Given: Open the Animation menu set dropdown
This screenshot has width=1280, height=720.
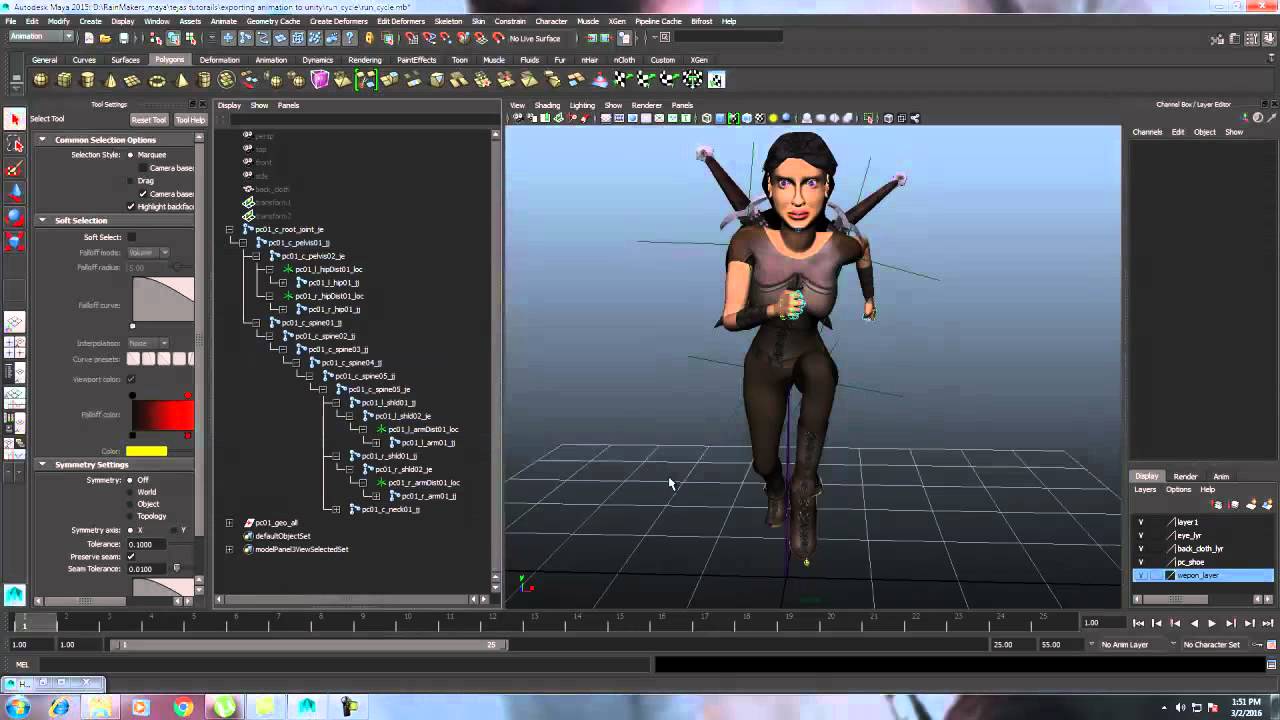Looking at the screenshot, I should pos(41,37).
